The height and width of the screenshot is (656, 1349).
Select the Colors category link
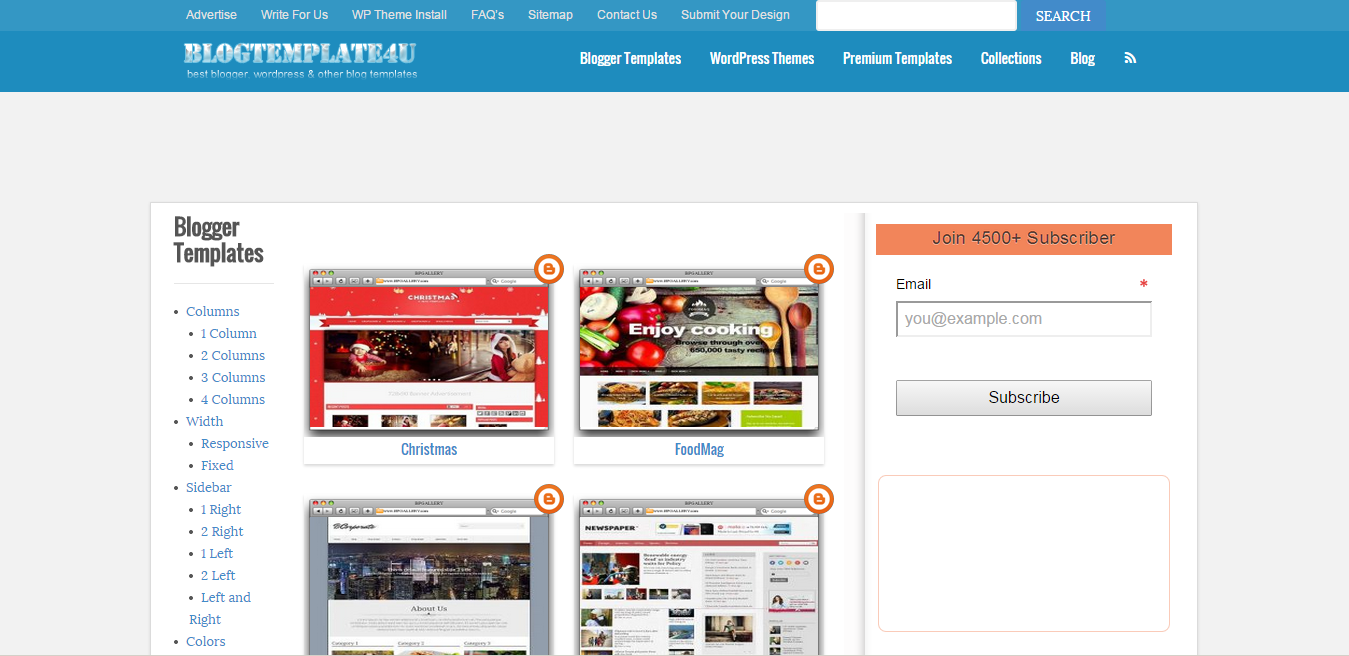tap(206, 641)
